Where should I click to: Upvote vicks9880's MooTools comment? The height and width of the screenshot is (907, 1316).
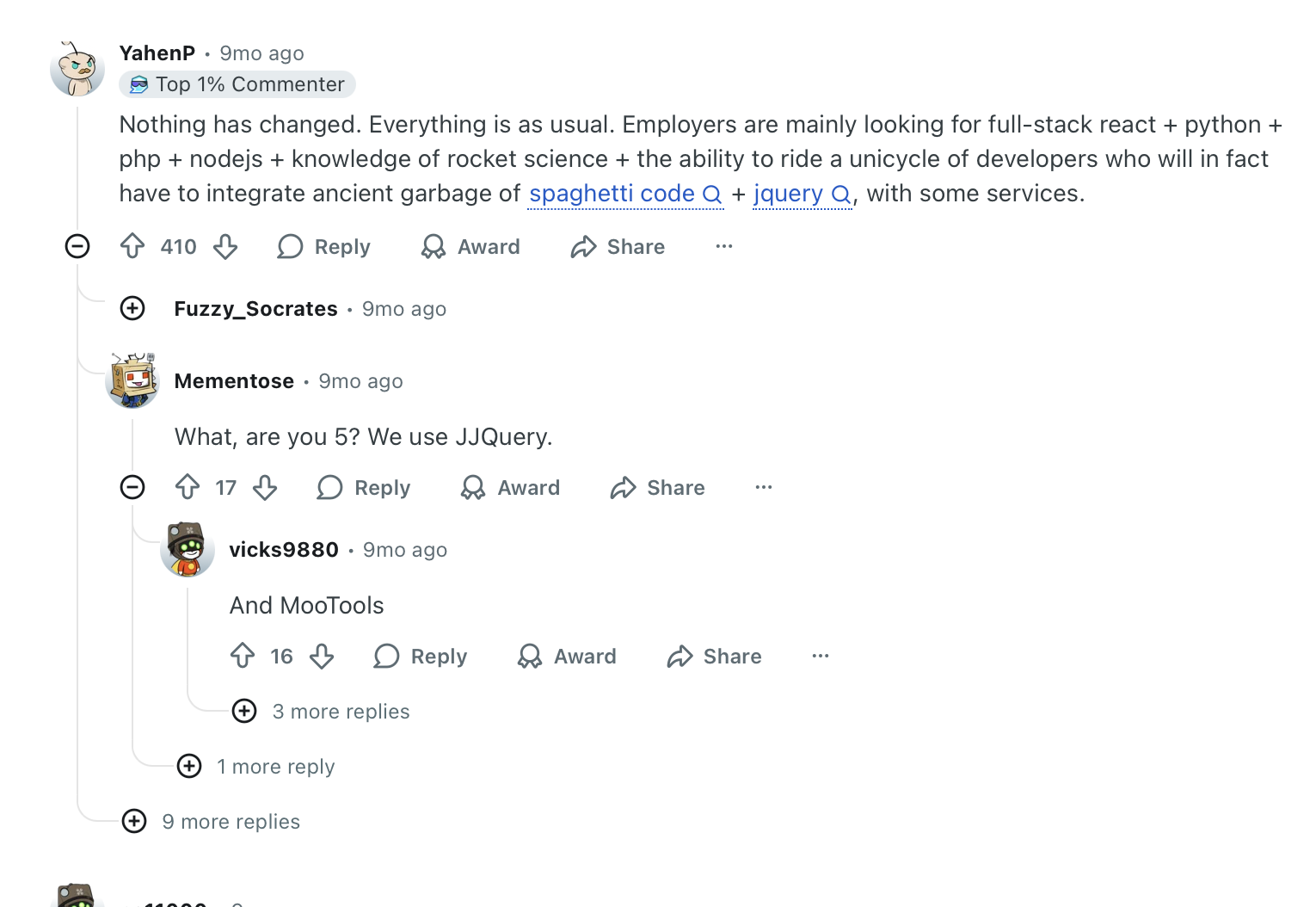(243, 657)
